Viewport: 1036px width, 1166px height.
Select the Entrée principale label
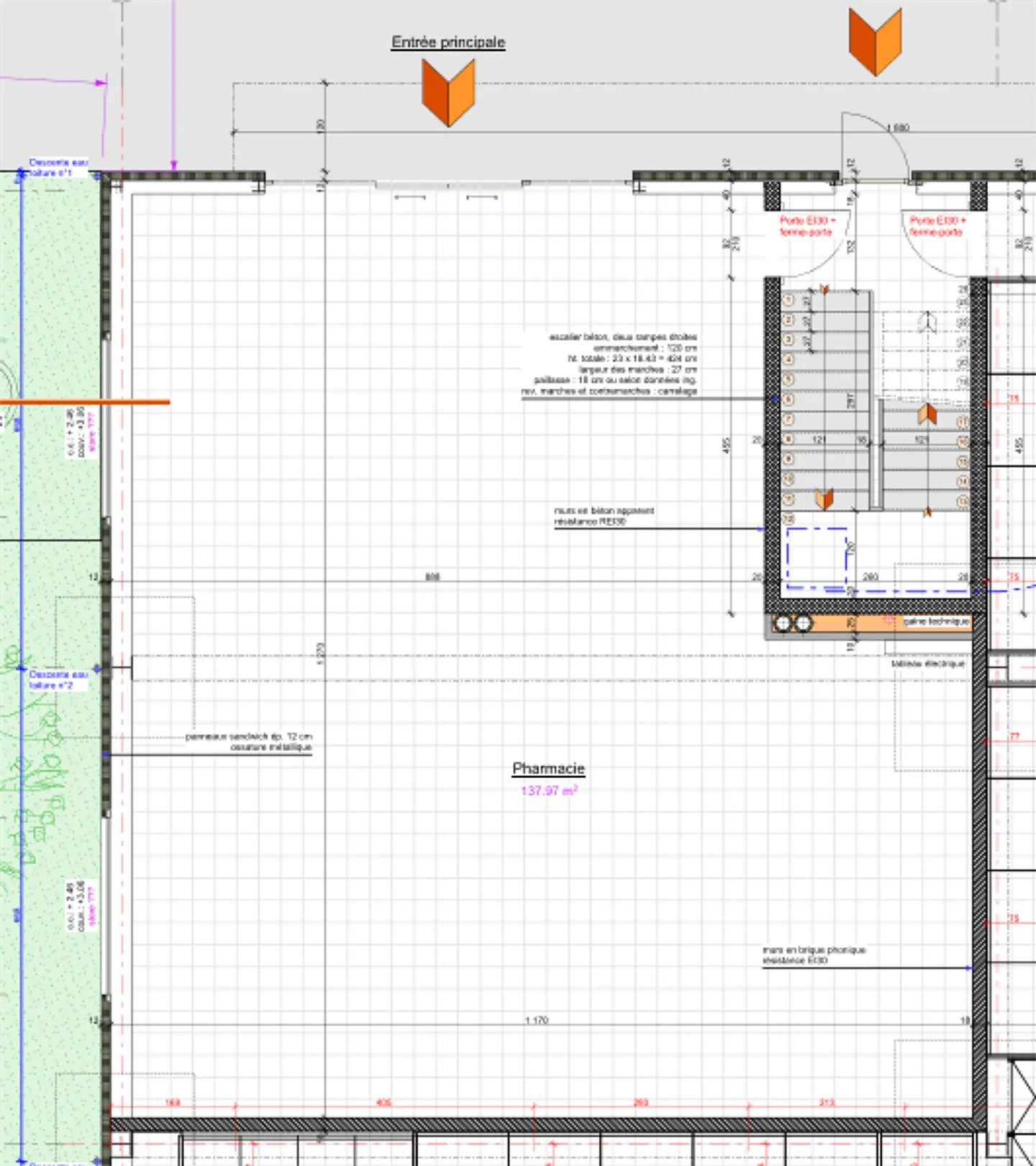click(x=448, y=42)
